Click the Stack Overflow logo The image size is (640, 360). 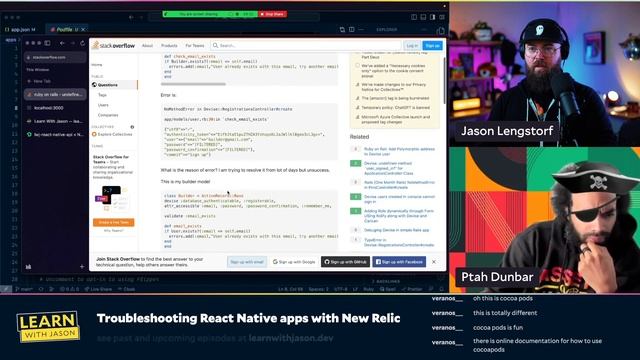pyautogui.click(x=113, y=45)
